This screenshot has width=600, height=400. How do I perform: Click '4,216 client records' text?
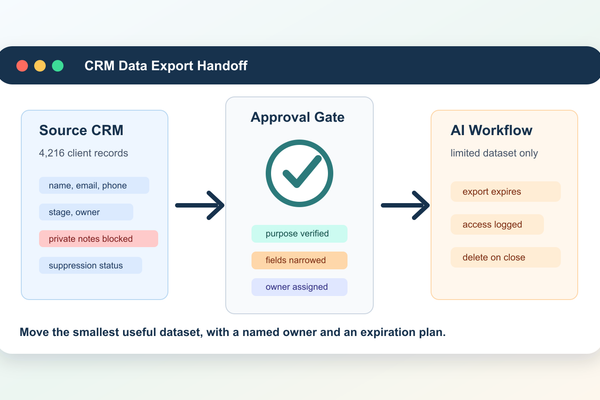pos(83,153)
